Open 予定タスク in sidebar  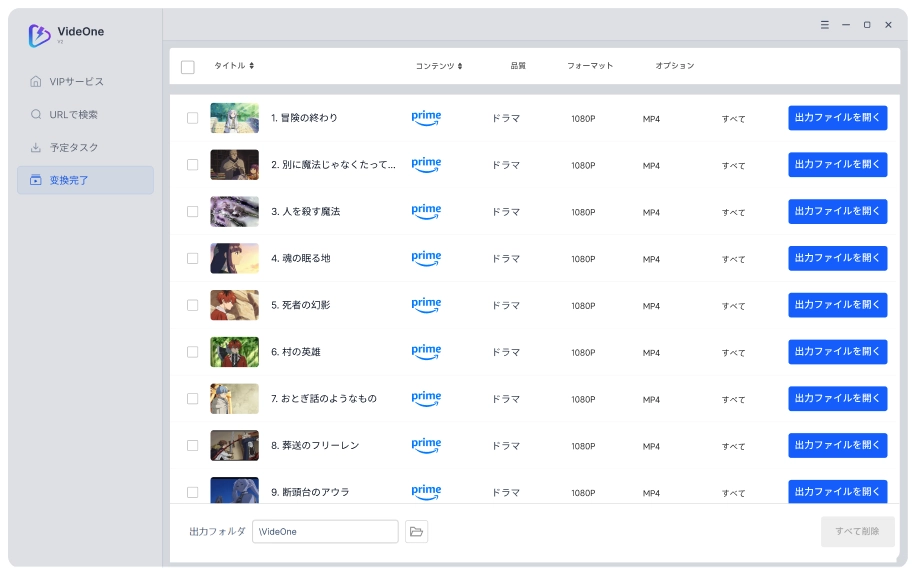[x=85, y=147]
